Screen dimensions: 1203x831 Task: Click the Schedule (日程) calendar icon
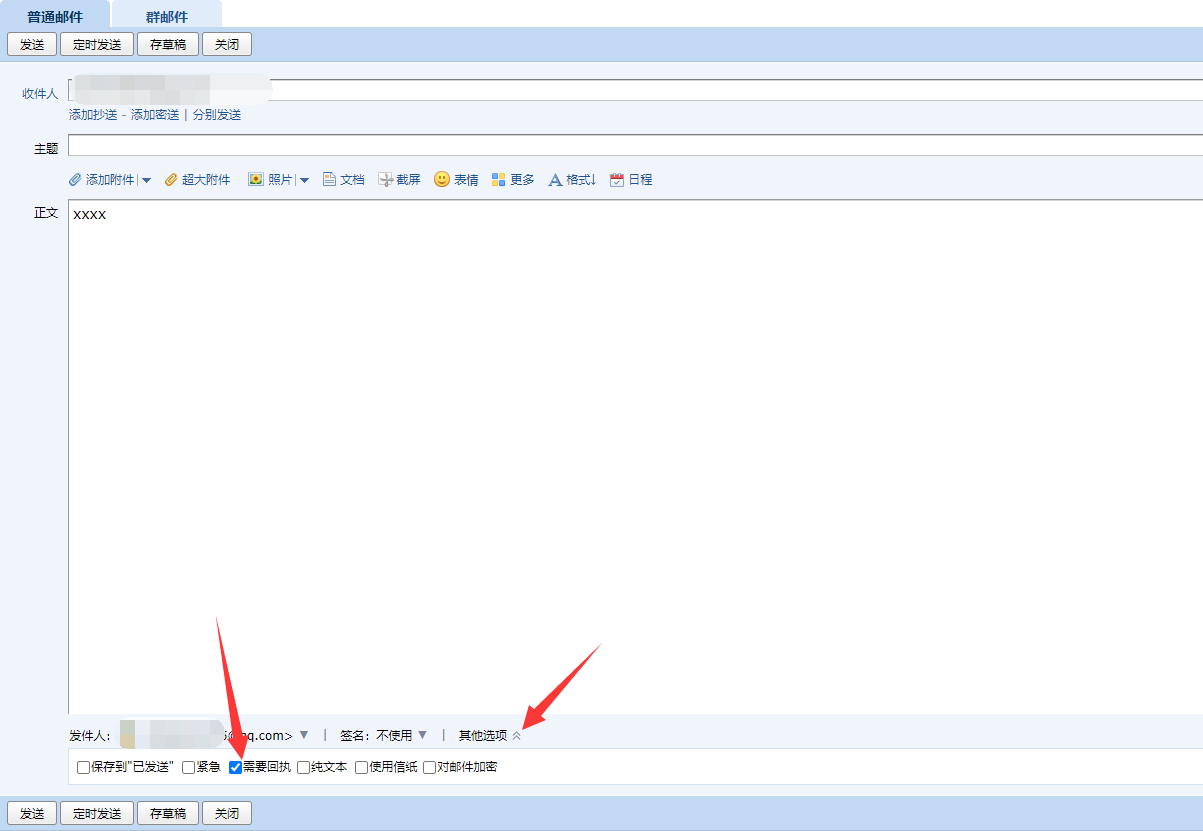pyautogui.click(x=617, y=180)
